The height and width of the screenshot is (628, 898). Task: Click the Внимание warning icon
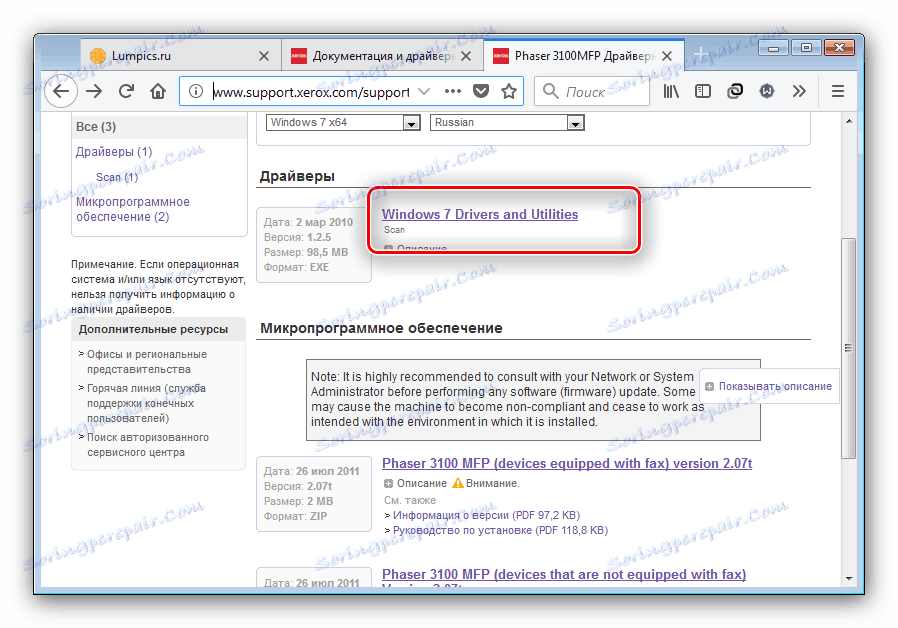click(458, 483)
